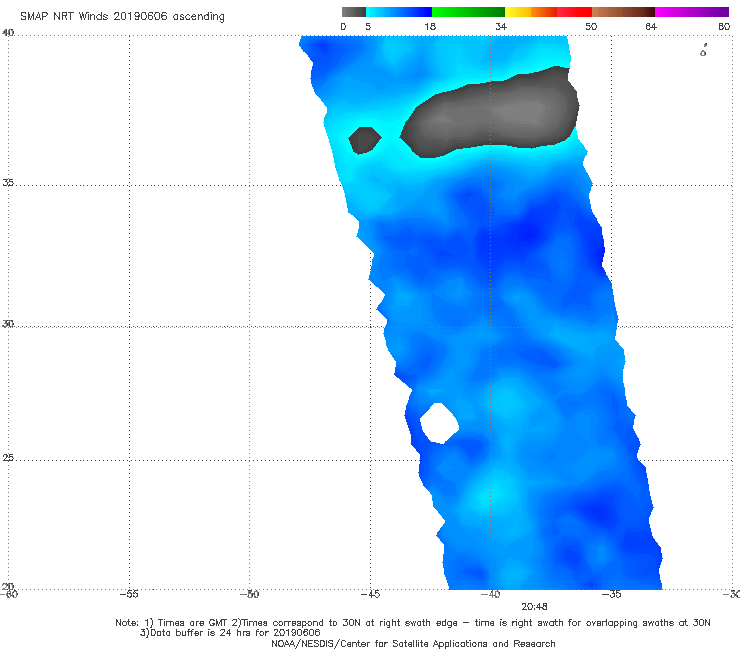This screenshot has width=740, height=650.
Task: Click the brown segment of the color bar
Action: [x=623, y=12]
